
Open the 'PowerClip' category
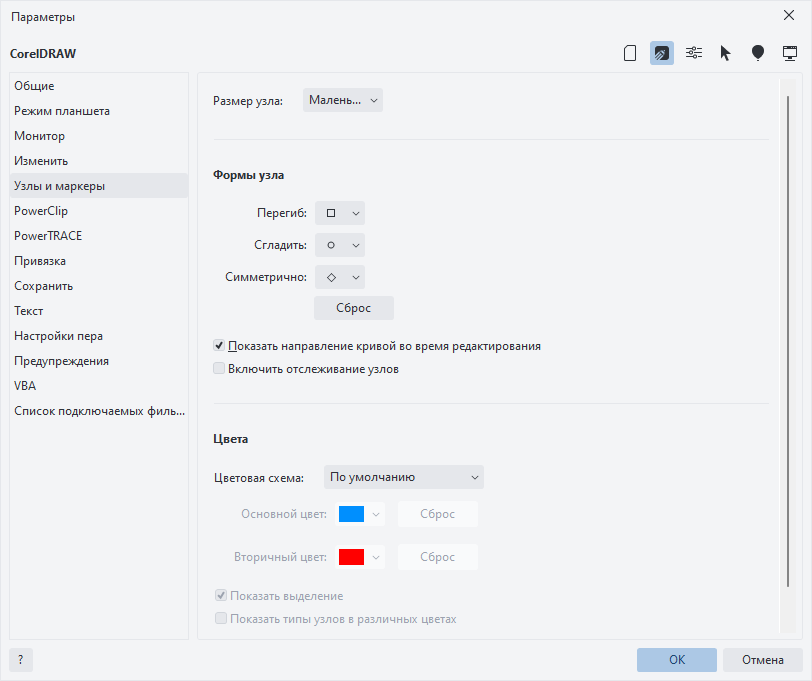coord(99,211)
